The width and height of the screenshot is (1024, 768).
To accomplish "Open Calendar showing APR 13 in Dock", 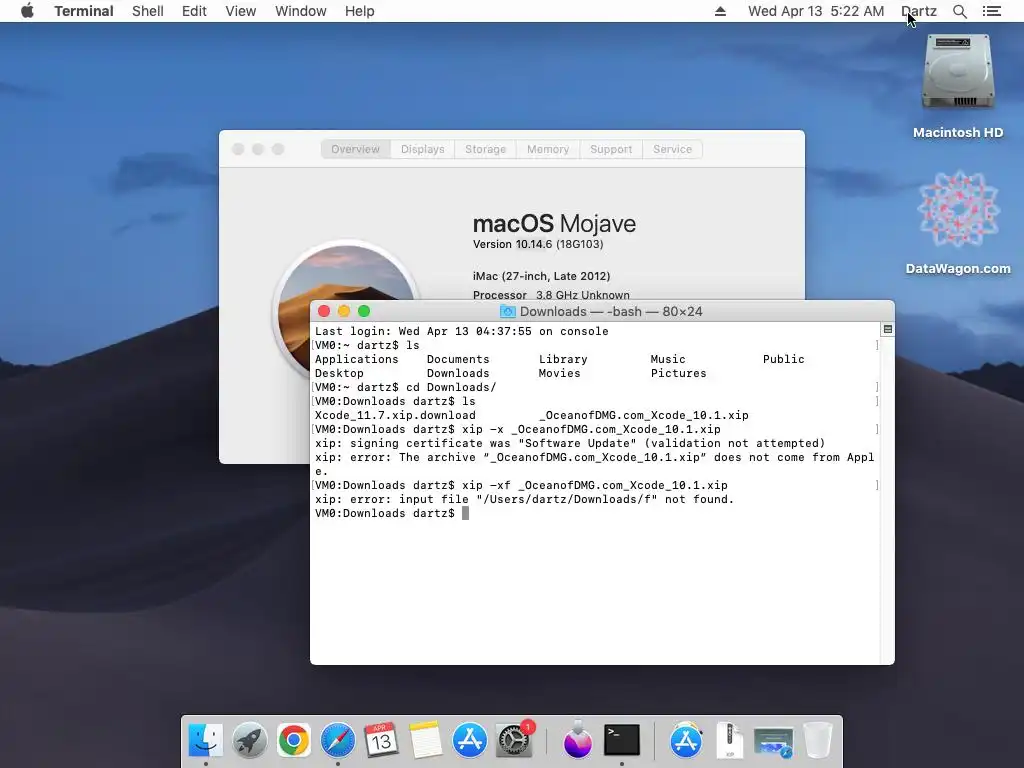I will (381, 740).
